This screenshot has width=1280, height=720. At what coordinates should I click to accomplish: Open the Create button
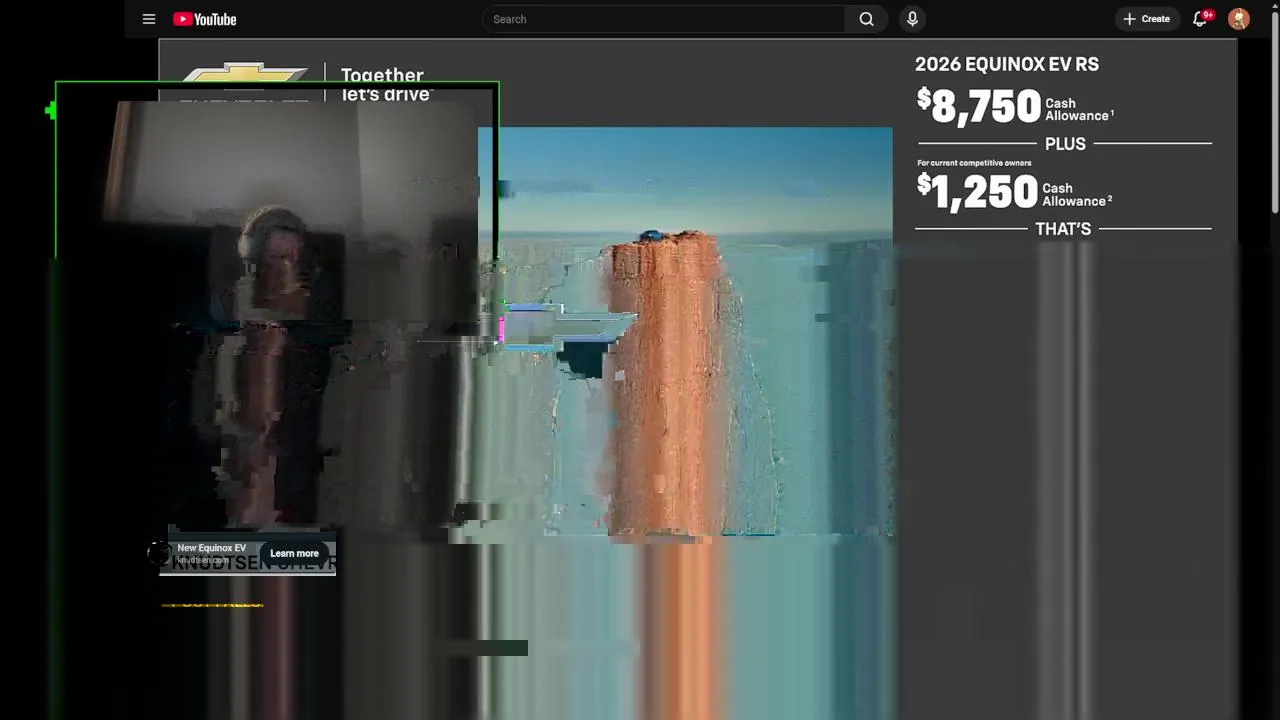point(1146,19)
